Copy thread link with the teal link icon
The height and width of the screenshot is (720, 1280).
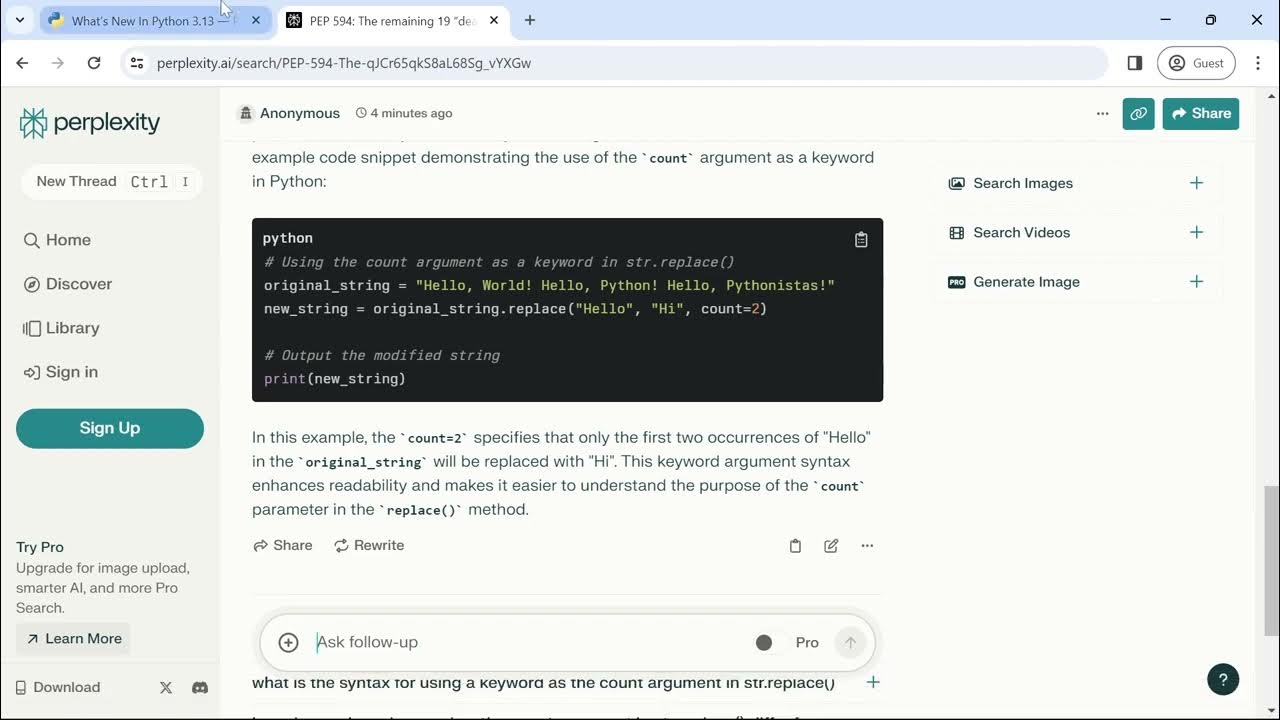[1138, 114]
